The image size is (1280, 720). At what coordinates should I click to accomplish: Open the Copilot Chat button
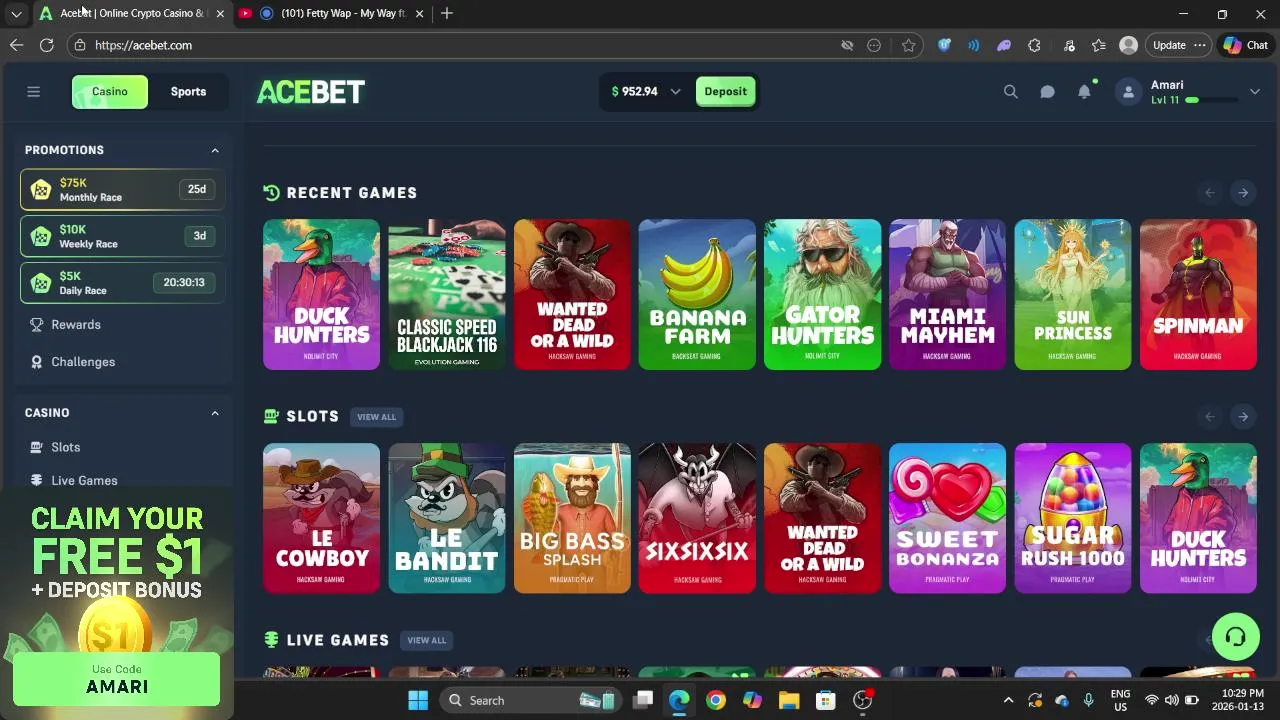(1246, 45)
